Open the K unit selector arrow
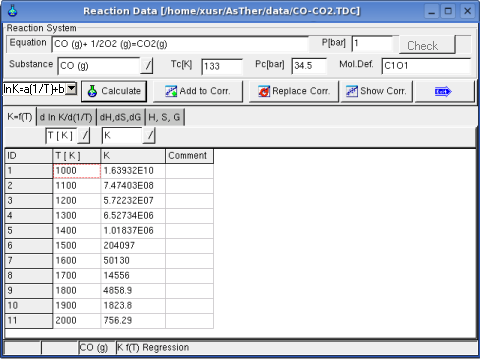This screenshot has height=360, width=481. click(149, 136)
